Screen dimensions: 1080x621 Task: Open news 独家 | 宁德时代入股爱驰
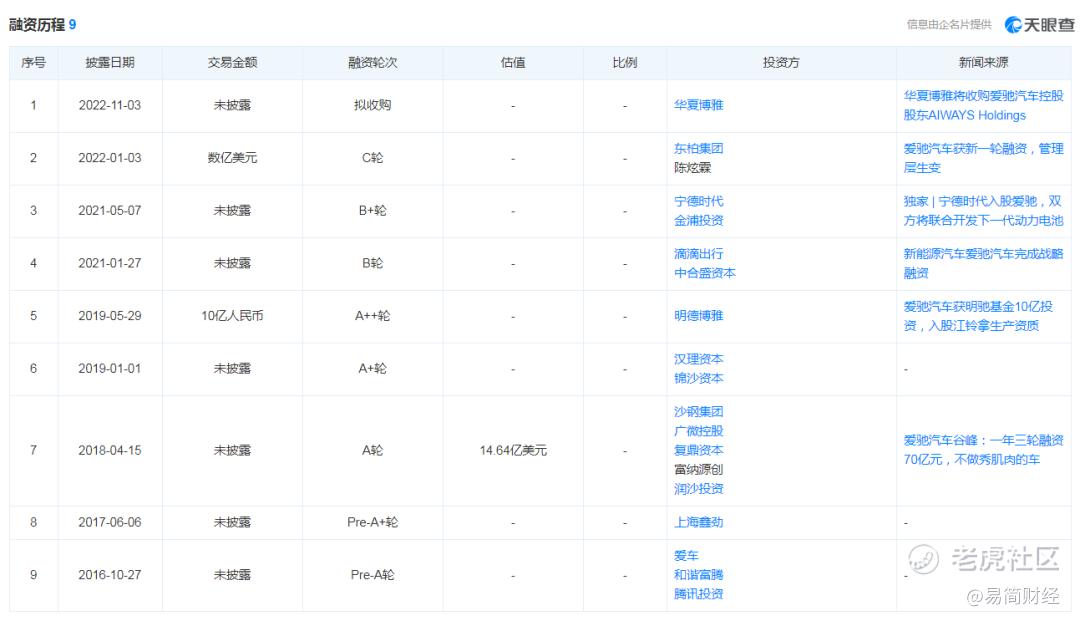(x=984, y=211)
